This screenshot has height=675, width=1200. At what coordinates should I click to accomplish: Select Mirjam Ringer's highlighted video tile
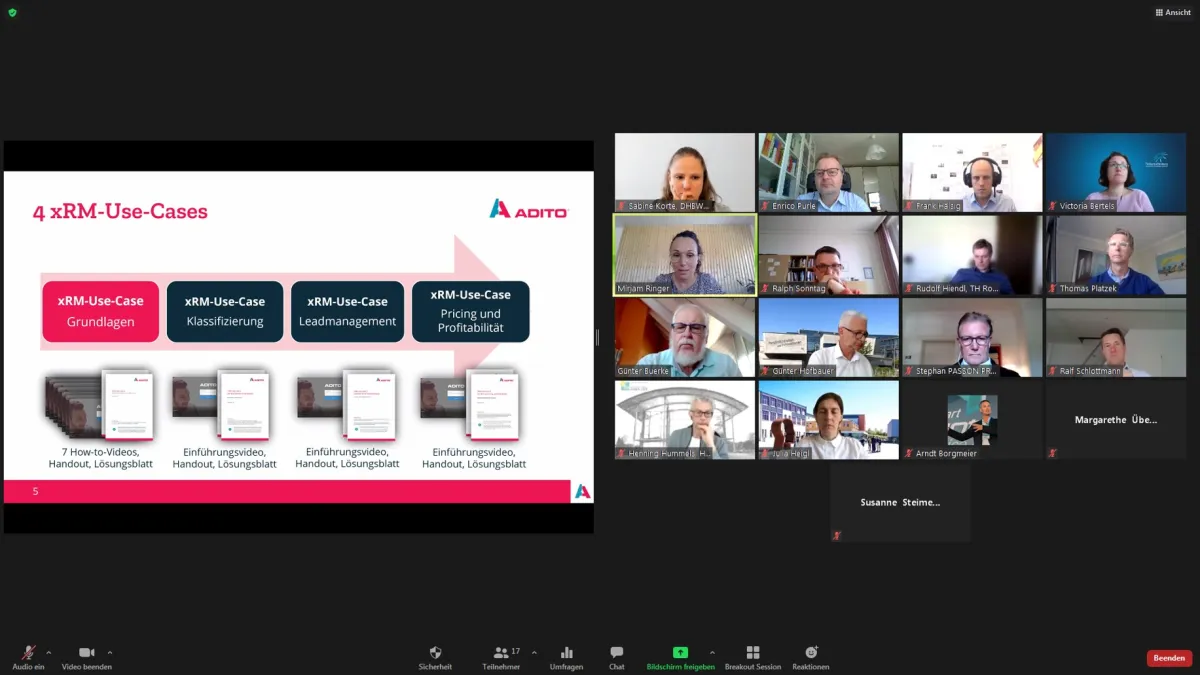[x=685, y=255]
